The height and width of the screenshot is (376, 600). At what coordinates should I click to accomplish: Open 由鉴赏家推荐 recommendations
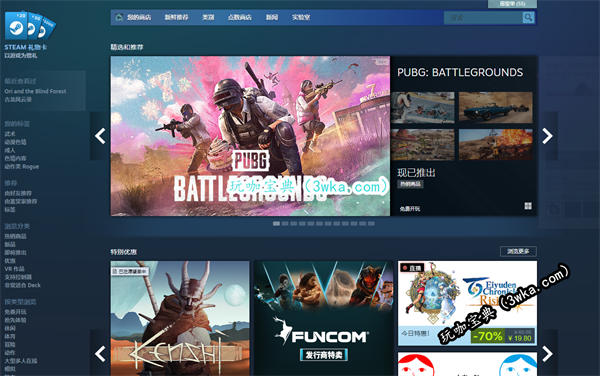click(x=21, y=201)
